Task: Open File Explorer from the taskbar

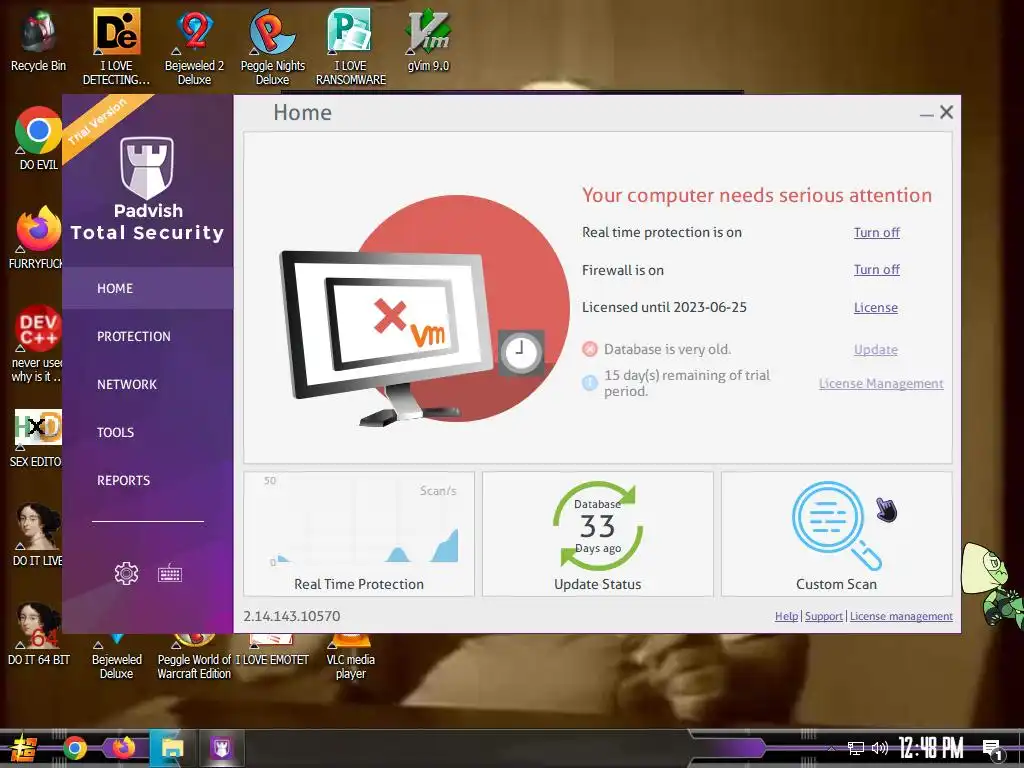Action: (x=172, y=748)
